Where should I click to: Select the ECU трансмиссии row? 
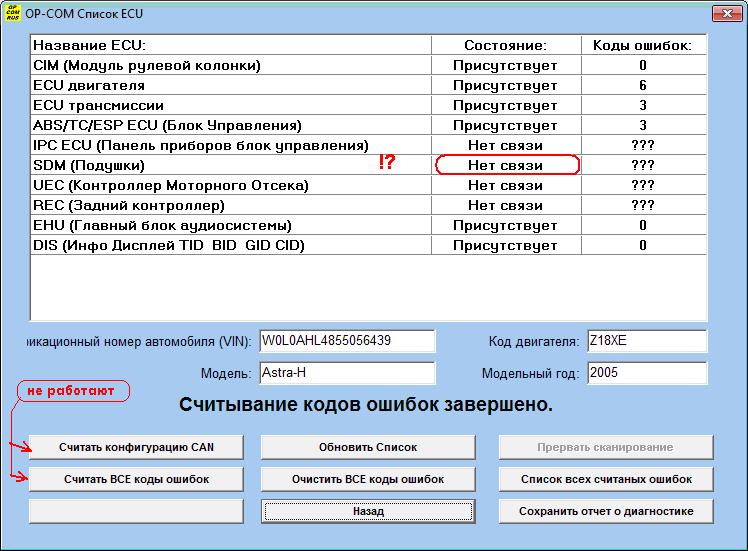click(368, 105)
